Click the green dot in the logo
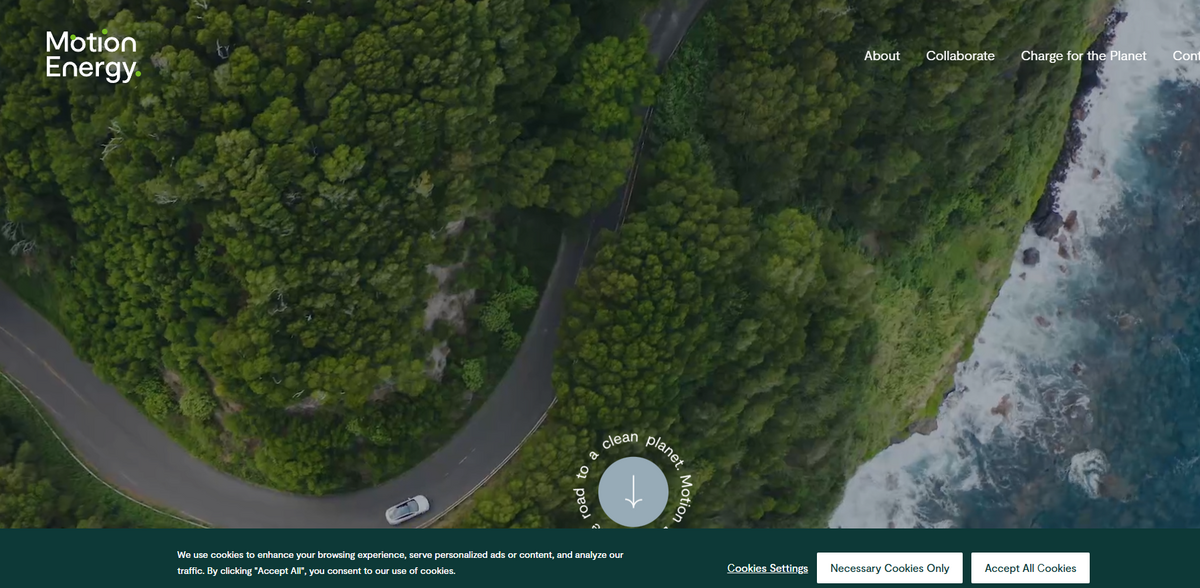The image size is (1200, 588). pyautogui.click(x=139, y=74)
